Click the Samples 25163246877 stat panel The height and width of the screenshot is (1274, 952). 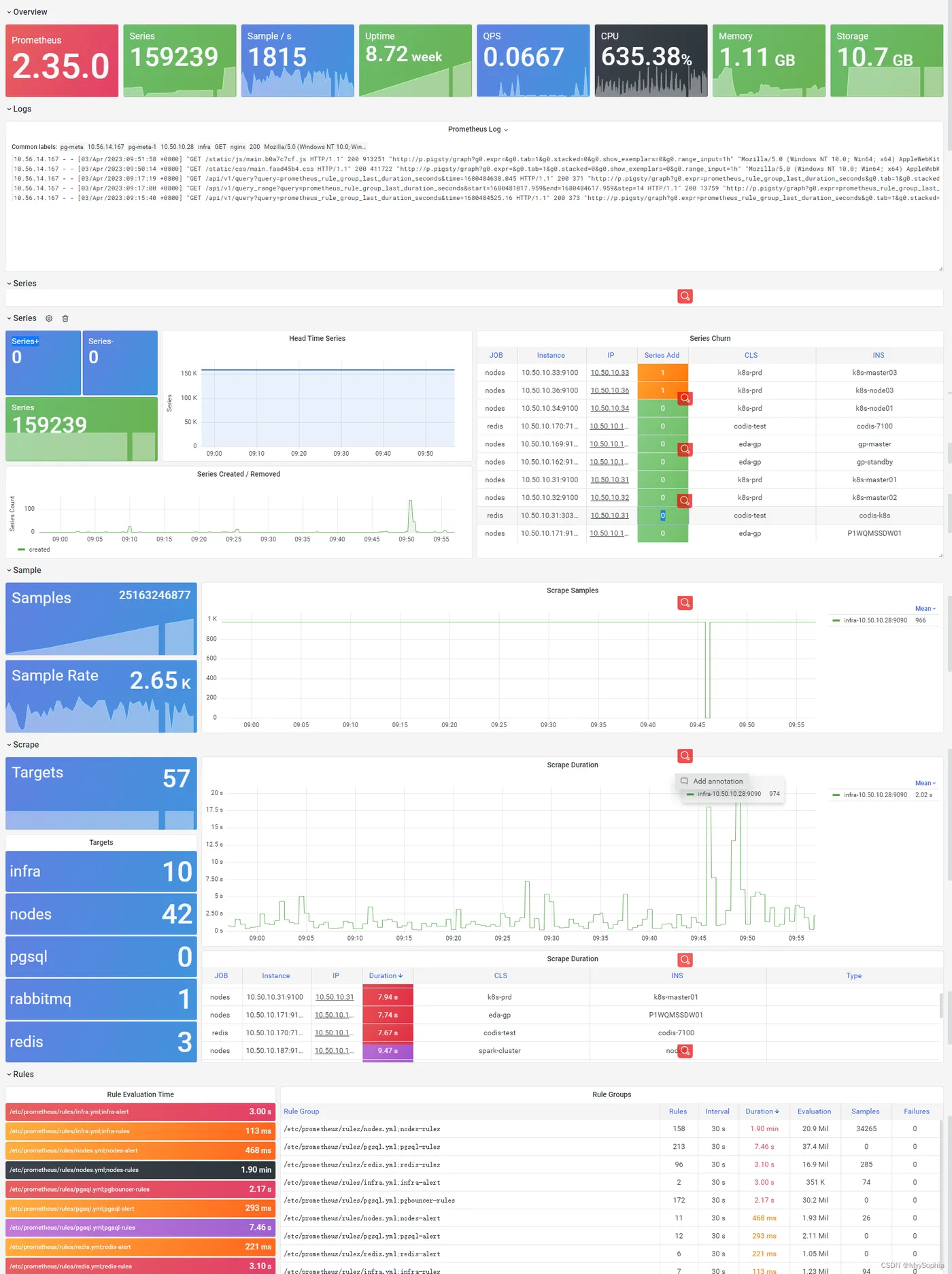click(101, 618)
